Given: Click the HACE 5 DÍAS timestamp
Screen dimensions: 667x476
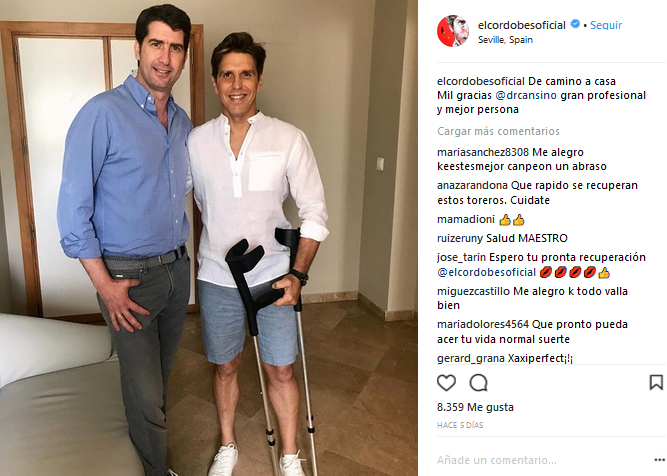Looking at the screenshot, I should pyautogui.click(x=460, y=425).
